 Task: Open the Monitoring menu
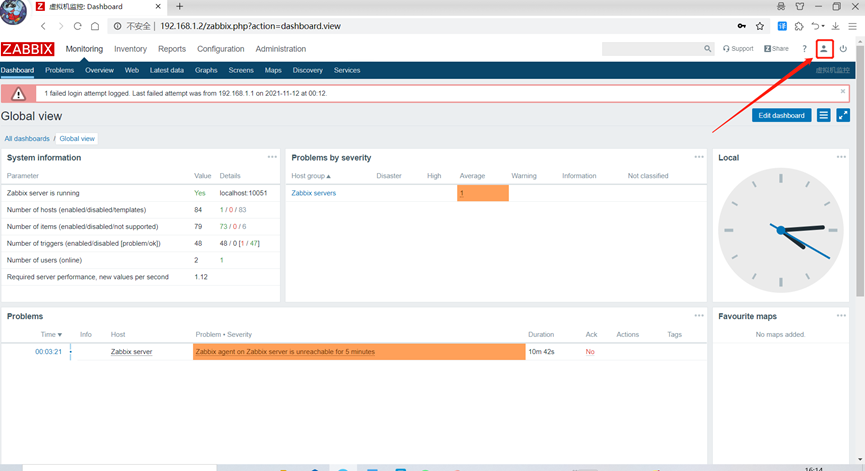(x=84, y=49)
